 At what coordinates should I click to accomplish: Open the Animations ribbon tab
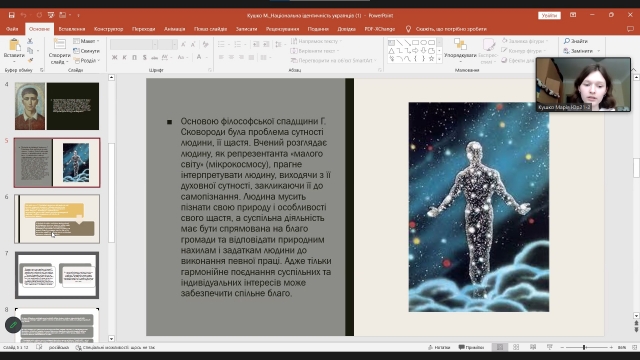click(175, 29)
